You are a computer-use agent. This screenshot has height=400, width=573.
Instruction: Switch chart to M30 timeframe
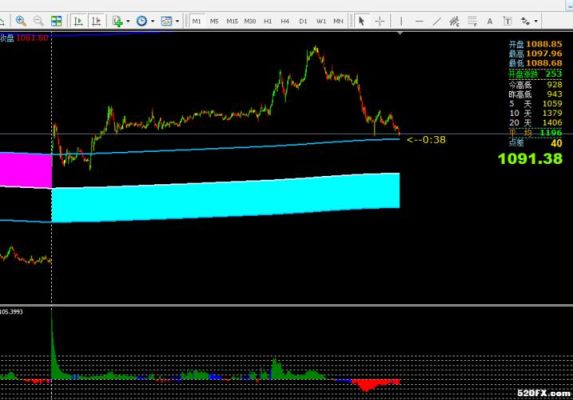coord(250,21)
